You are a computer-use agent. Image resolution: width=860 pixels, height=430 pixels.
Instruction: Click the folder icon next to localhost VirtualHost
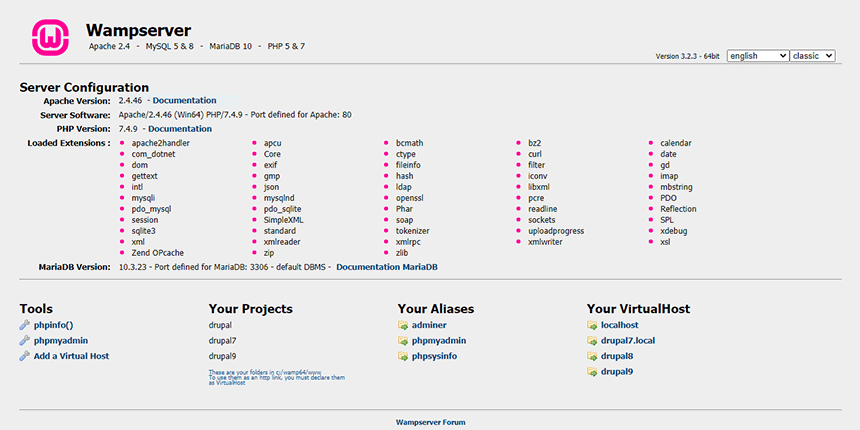pyautogui.click(x=593, y=325)
